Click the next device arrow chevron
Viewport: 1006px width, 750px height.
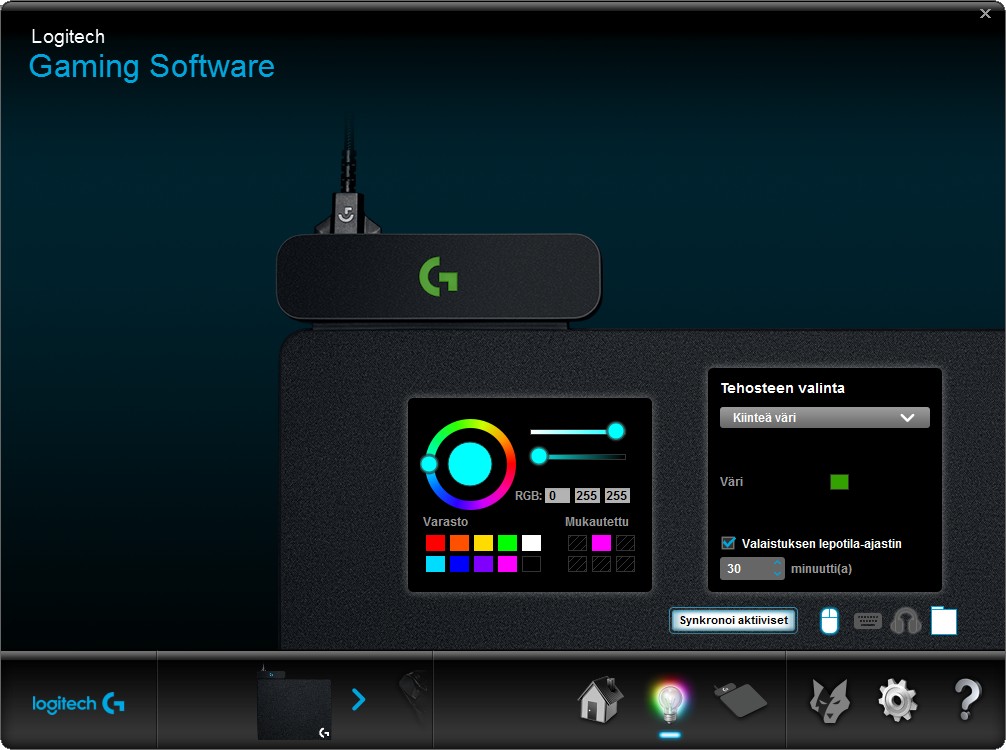pos(358,699)
